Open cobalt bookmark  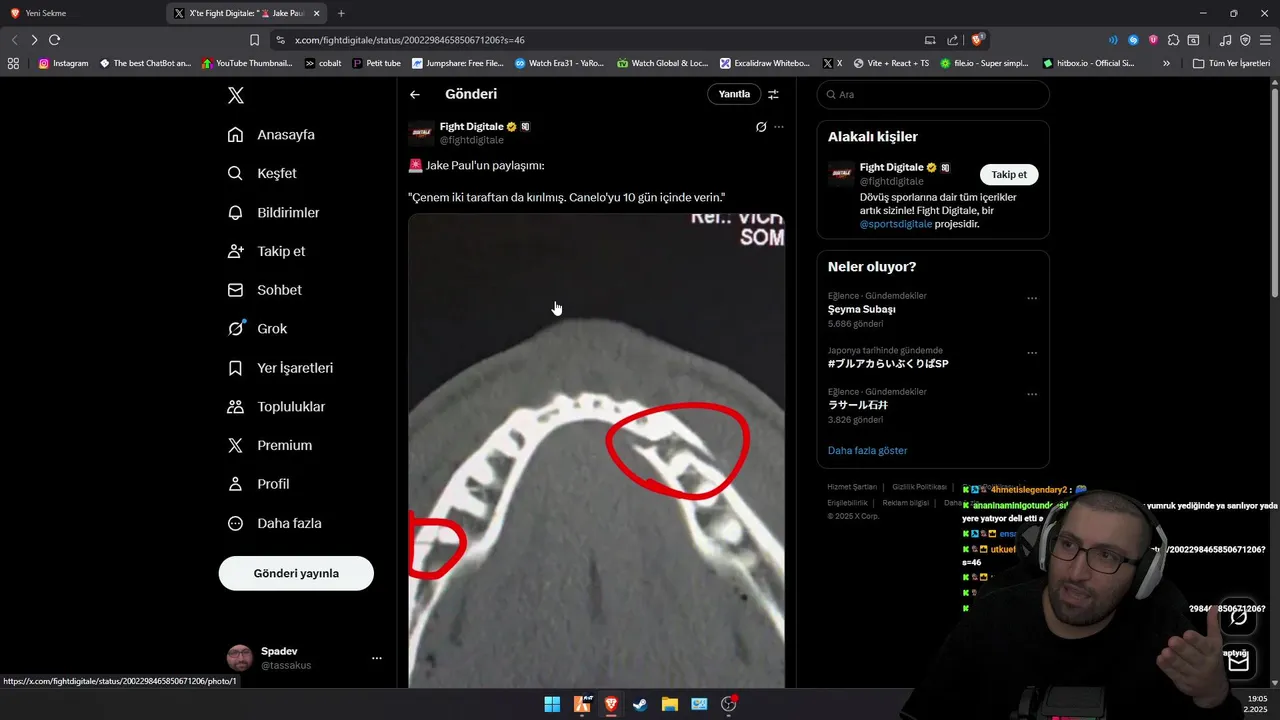click(323, 63)
